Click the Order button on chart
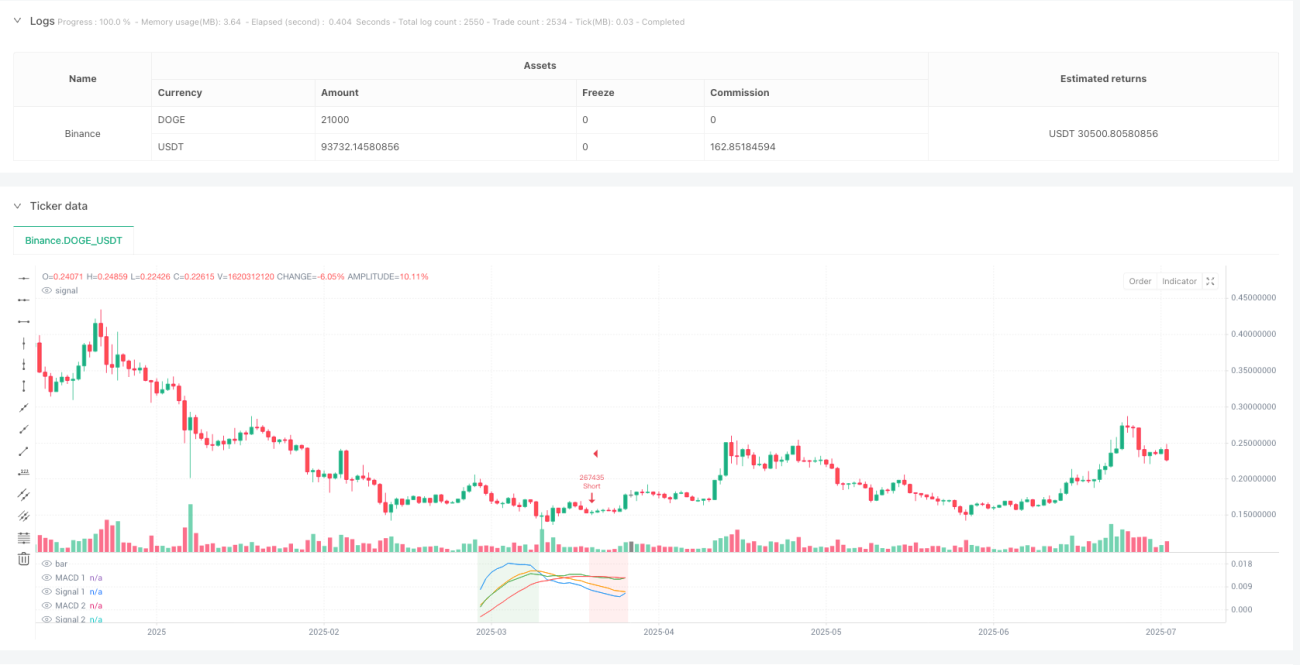 (1140, 281)
